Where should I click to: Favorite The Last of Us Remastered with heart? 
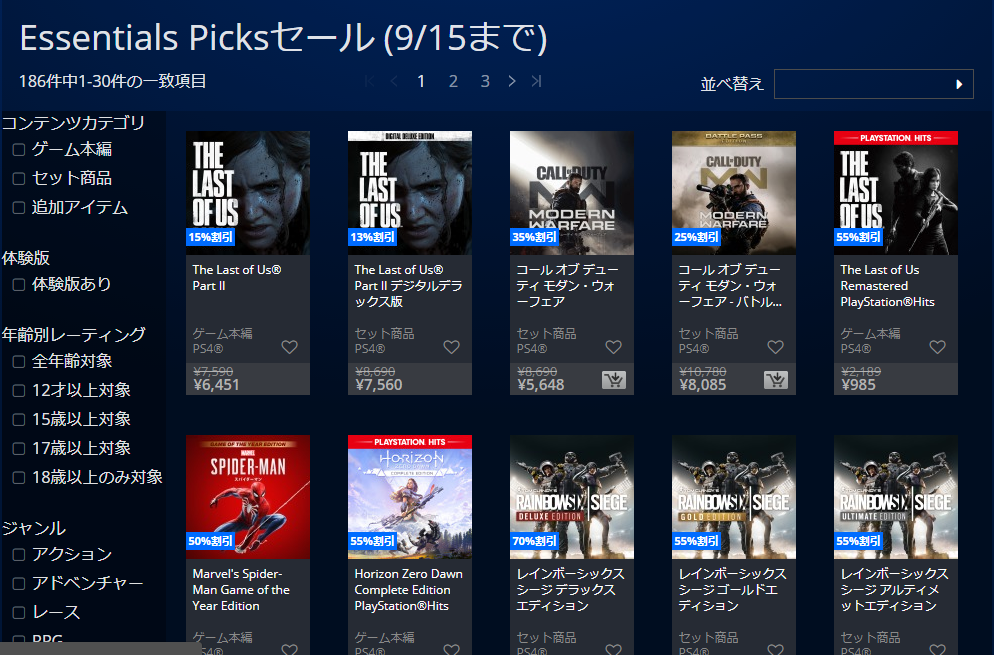pyautogui.click(x=938, y=347)
